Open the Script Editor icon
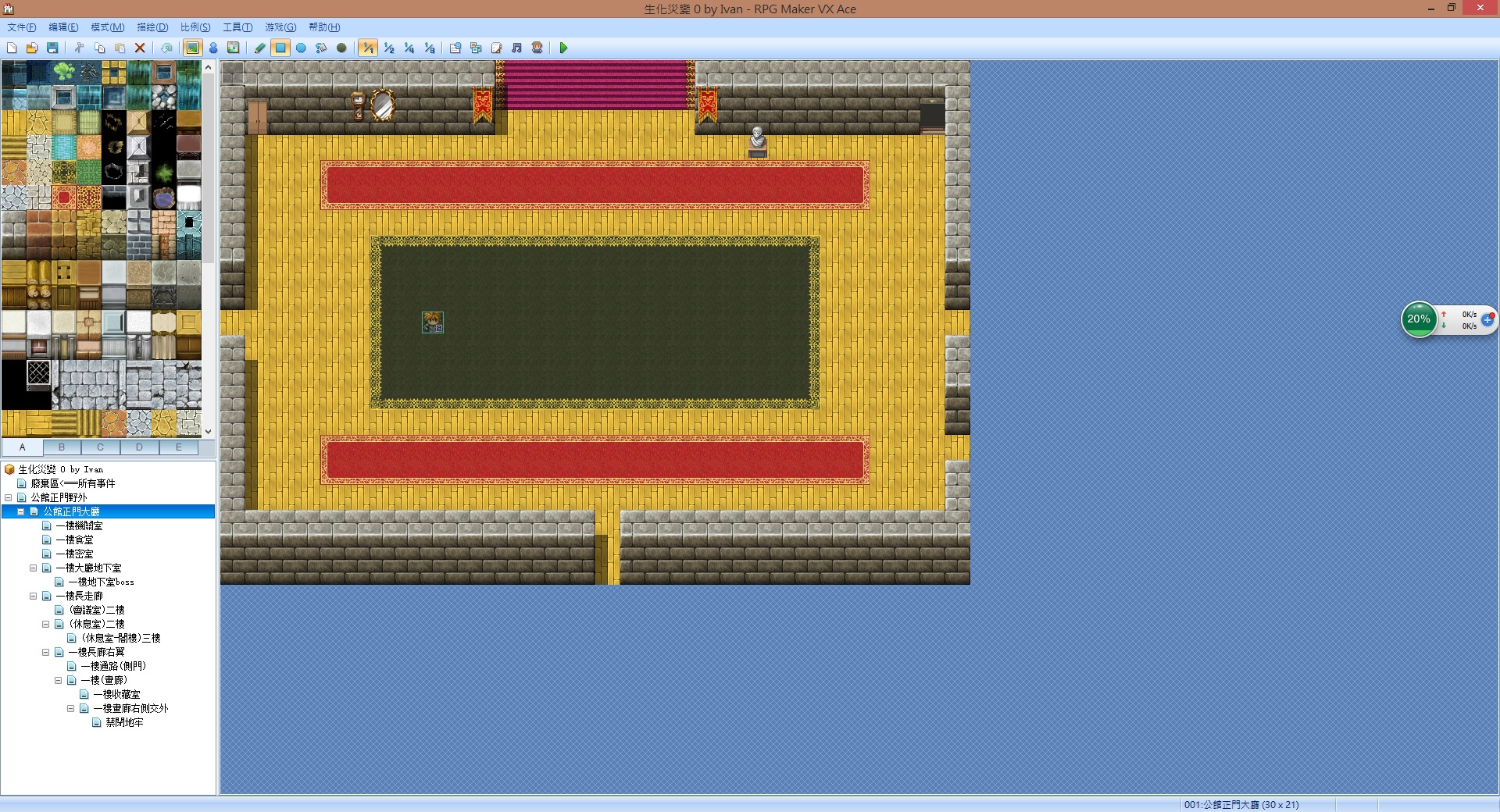1500x812 pixels. coord(496,48)
